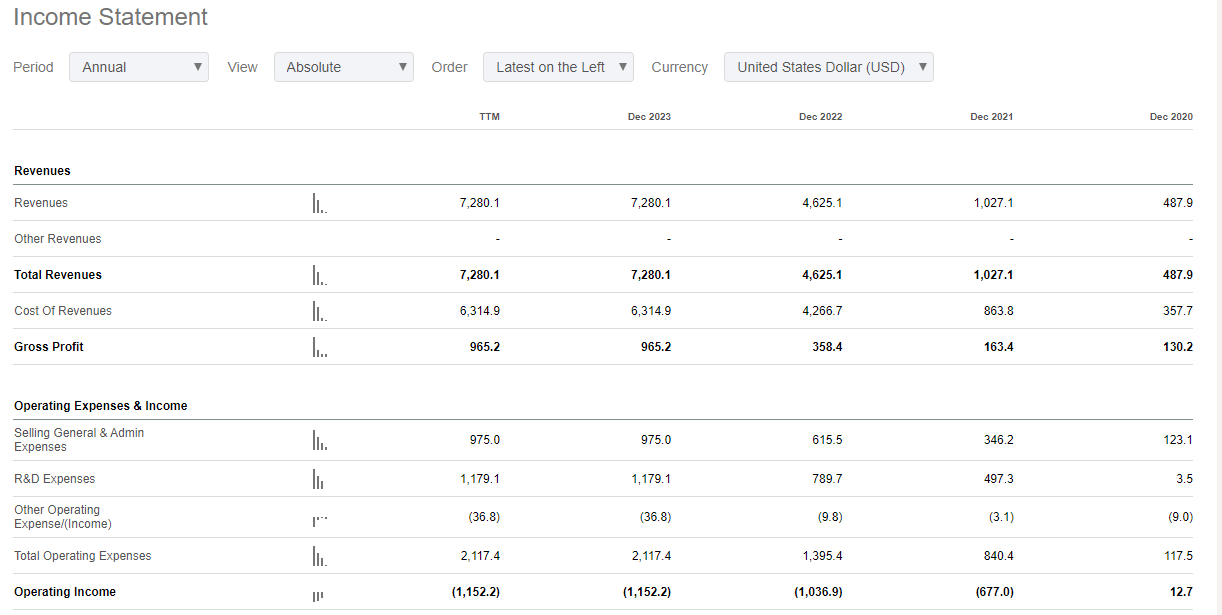Click the Operating Income sparkline icon
Screen dimensions: 1222x615
pos(318,595)
